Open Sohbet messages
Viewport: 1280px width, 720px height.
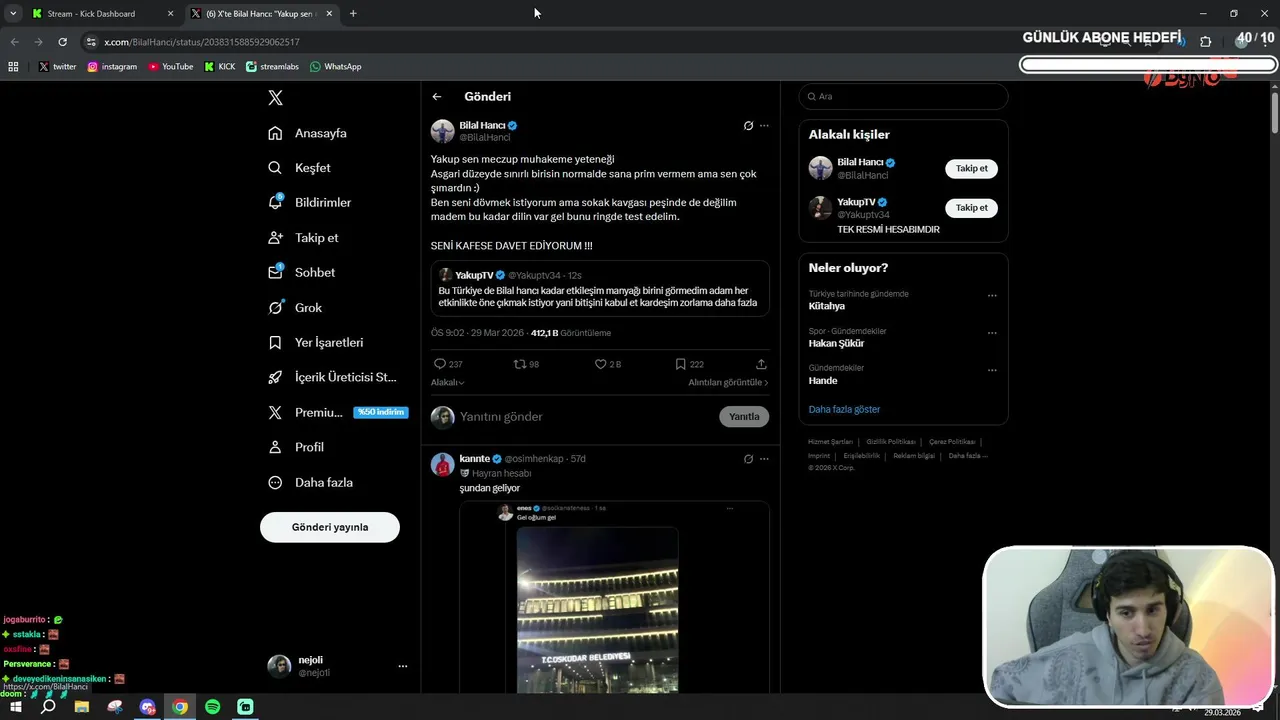pyautogui.click(x=302, y=273)
